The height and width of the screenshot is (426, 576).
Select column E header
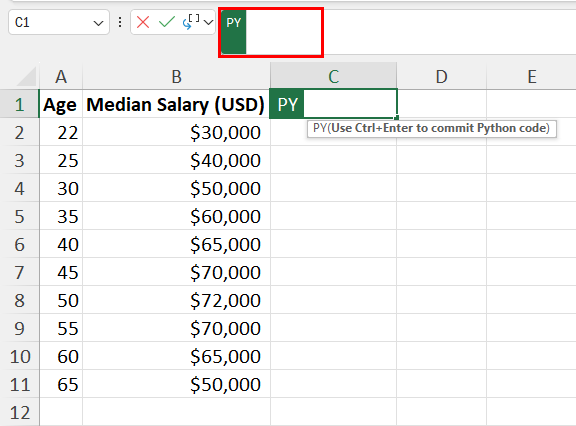point(531,77)
